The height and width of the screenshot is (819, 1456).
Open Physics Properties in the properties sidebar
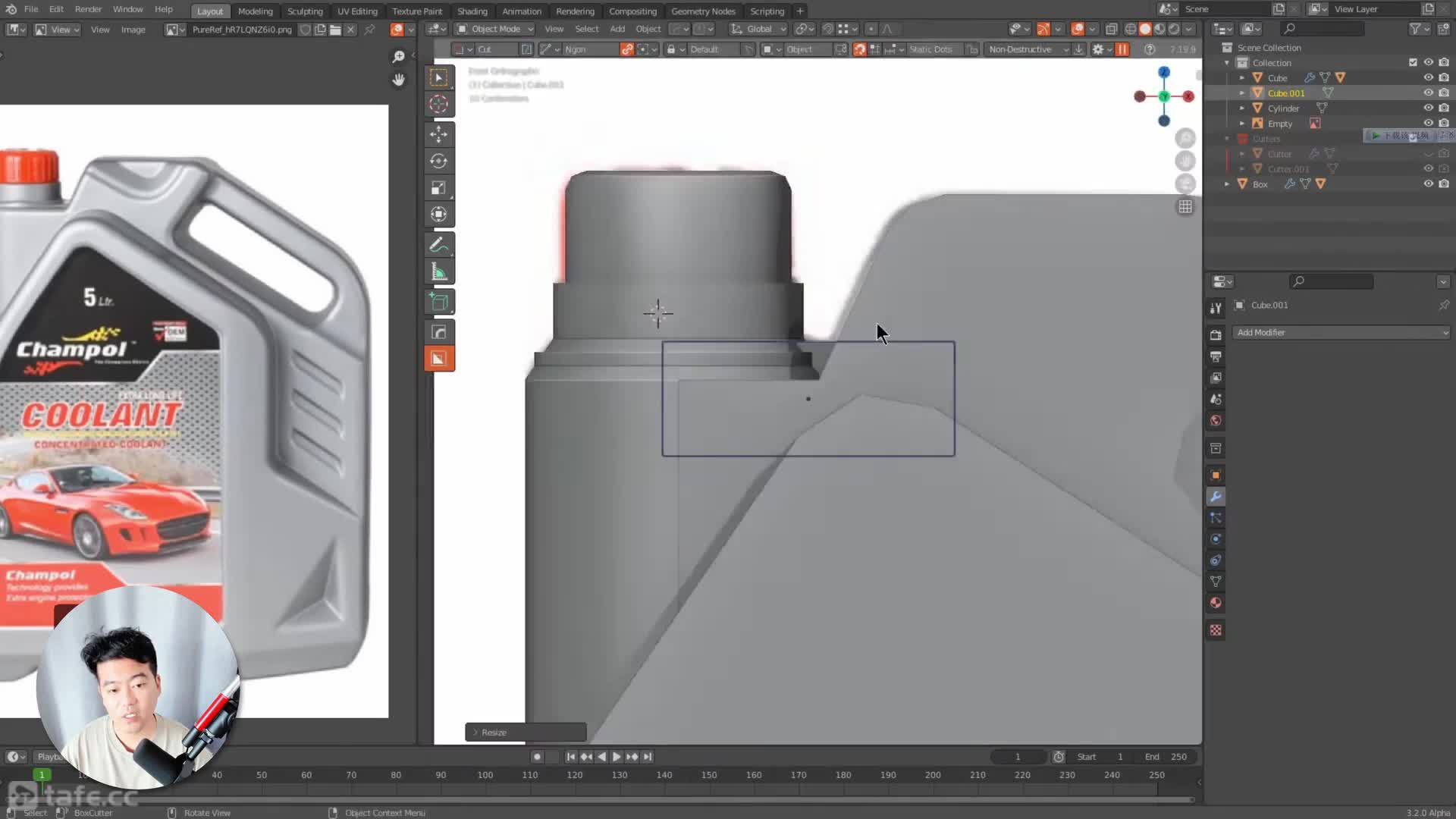1216,538
